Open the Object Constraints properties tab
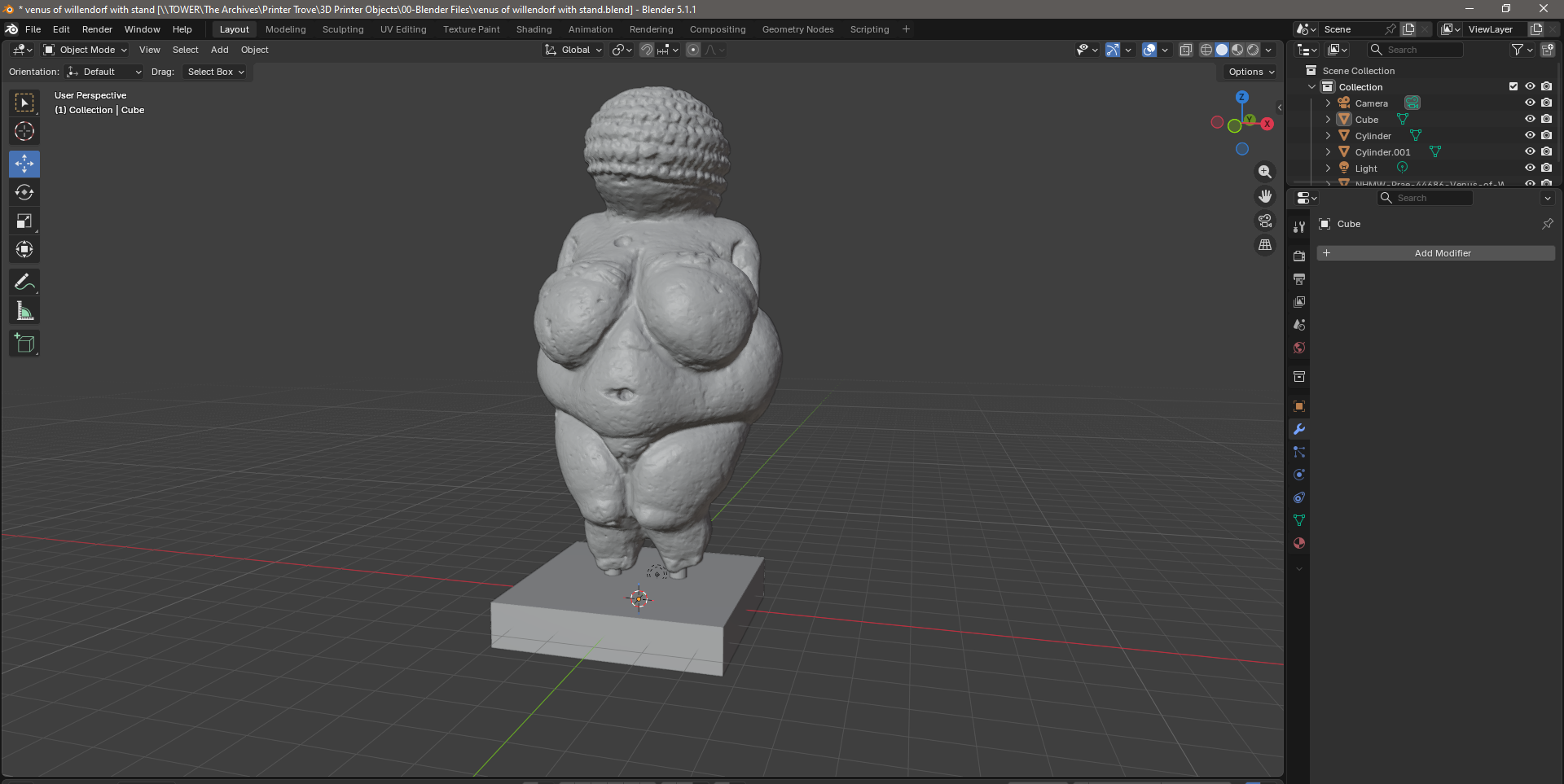This screenshot has width=1564, height=784. coord(1299,497)
